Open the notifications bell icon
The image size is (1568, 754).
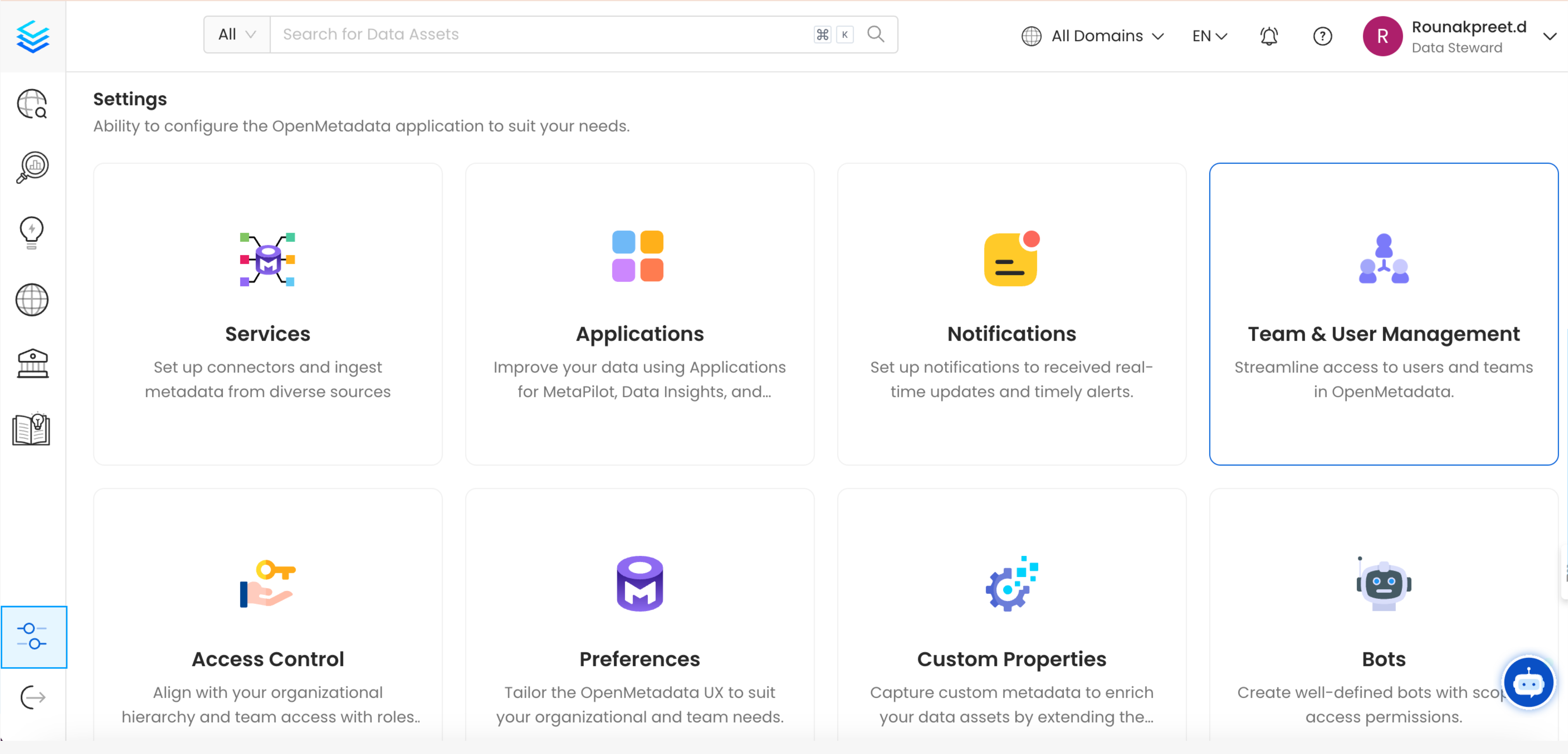(x=1269, y=36)
